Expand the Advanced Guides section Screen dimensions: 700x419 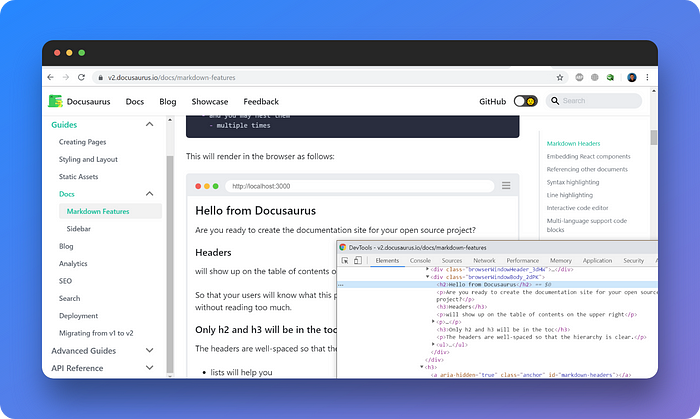coord(150,351)
